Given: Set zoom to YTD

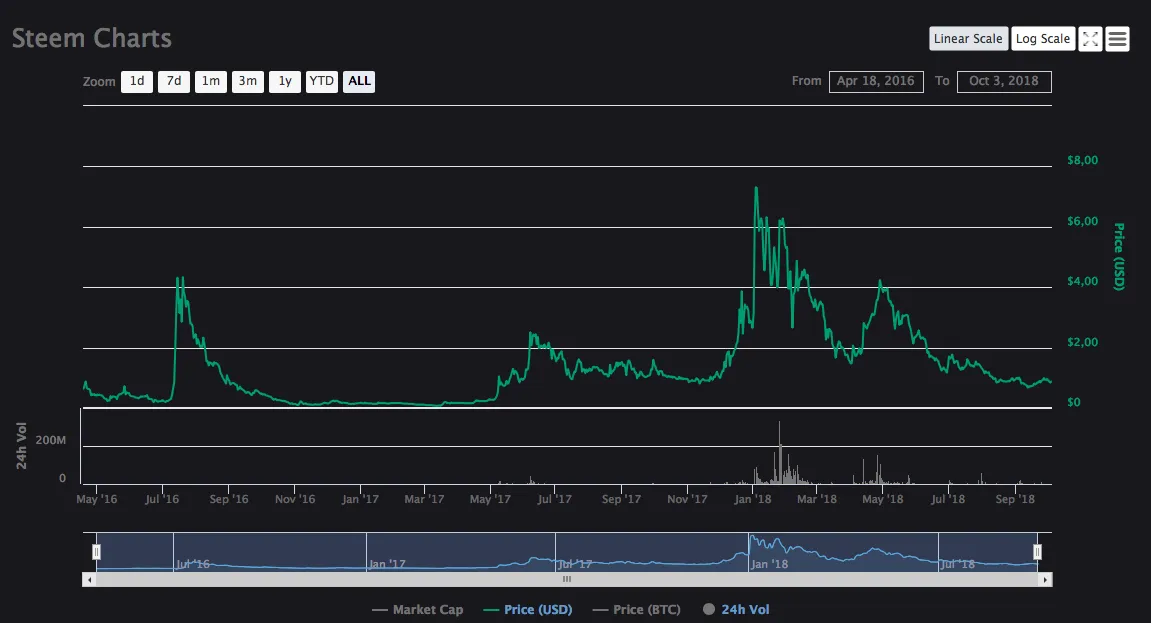Looking at the screenshot, I should (322, 81).
